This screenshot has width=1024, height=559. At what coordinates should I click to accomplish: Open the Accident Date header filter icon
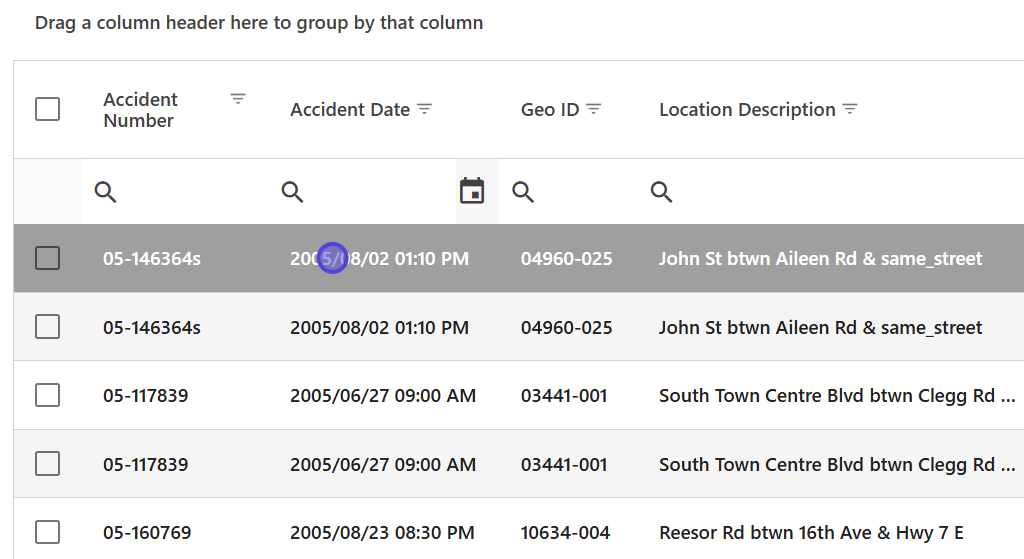tap(424, 109)
